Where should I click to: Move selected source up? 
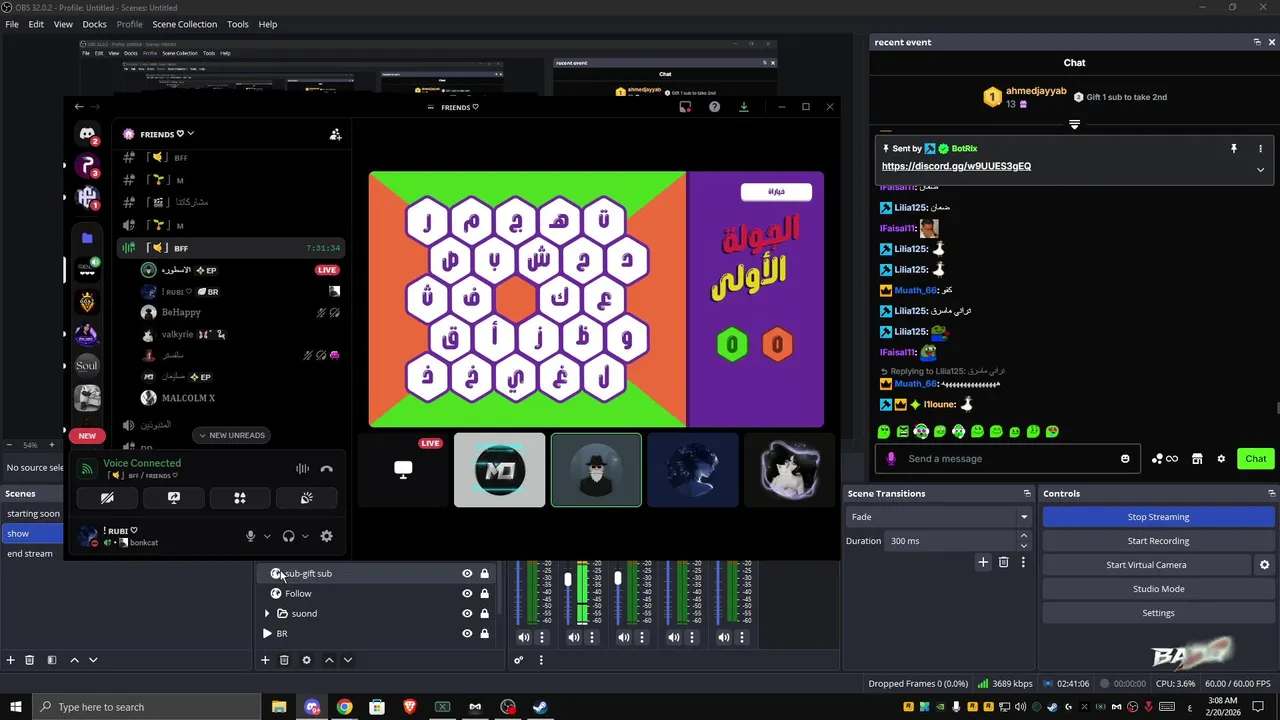click(329, 660)
